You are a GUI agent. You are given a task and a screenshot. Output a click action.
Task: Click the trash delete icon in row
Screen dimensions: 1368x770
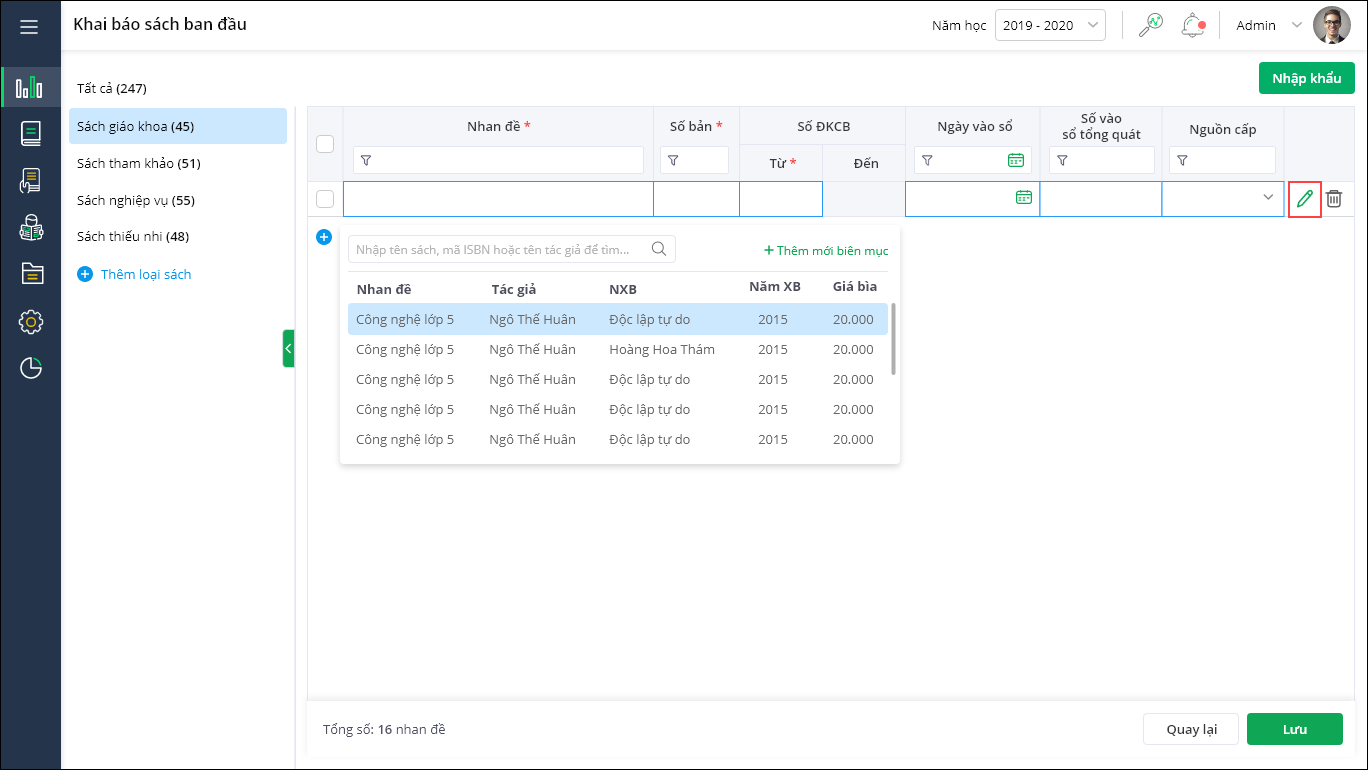[1334, 199]
